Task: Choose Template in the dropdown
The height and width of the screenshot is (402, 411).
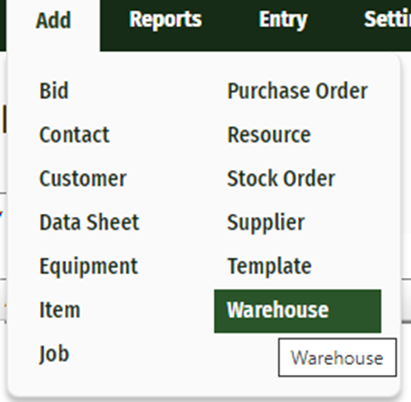Action: tap(269, 266)
